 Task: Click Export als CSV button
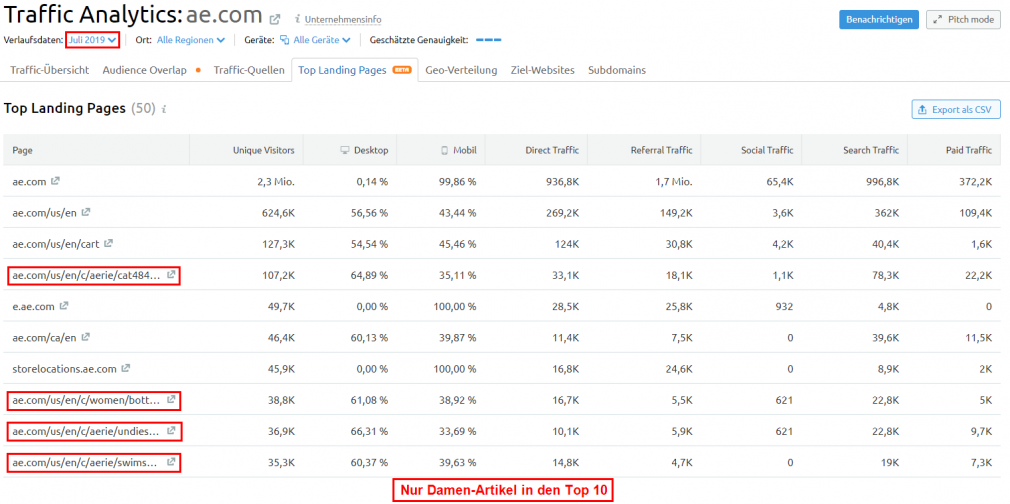(x=956, y=110)
